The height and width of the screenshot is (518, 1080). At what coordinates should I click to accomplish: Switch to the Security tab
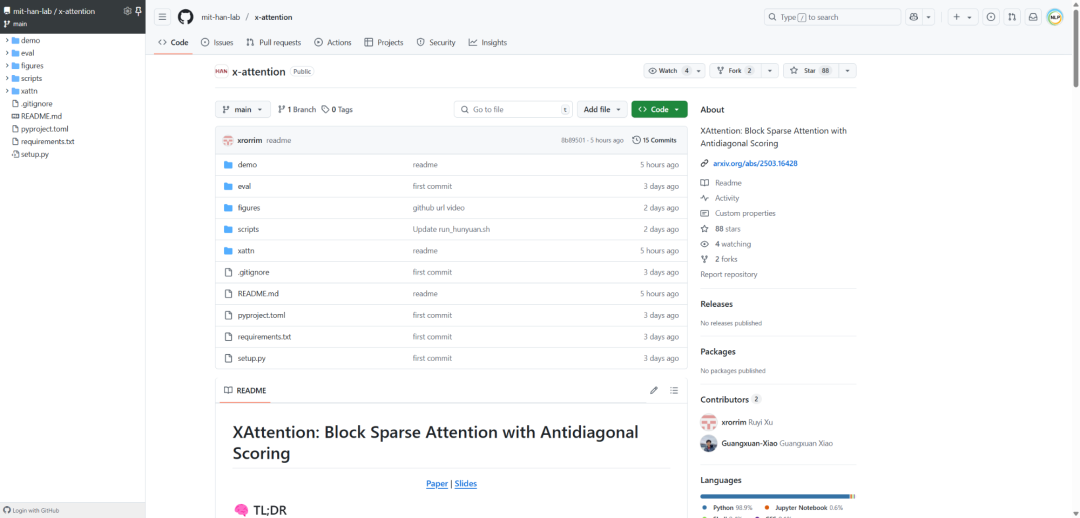tap(436, 43)
